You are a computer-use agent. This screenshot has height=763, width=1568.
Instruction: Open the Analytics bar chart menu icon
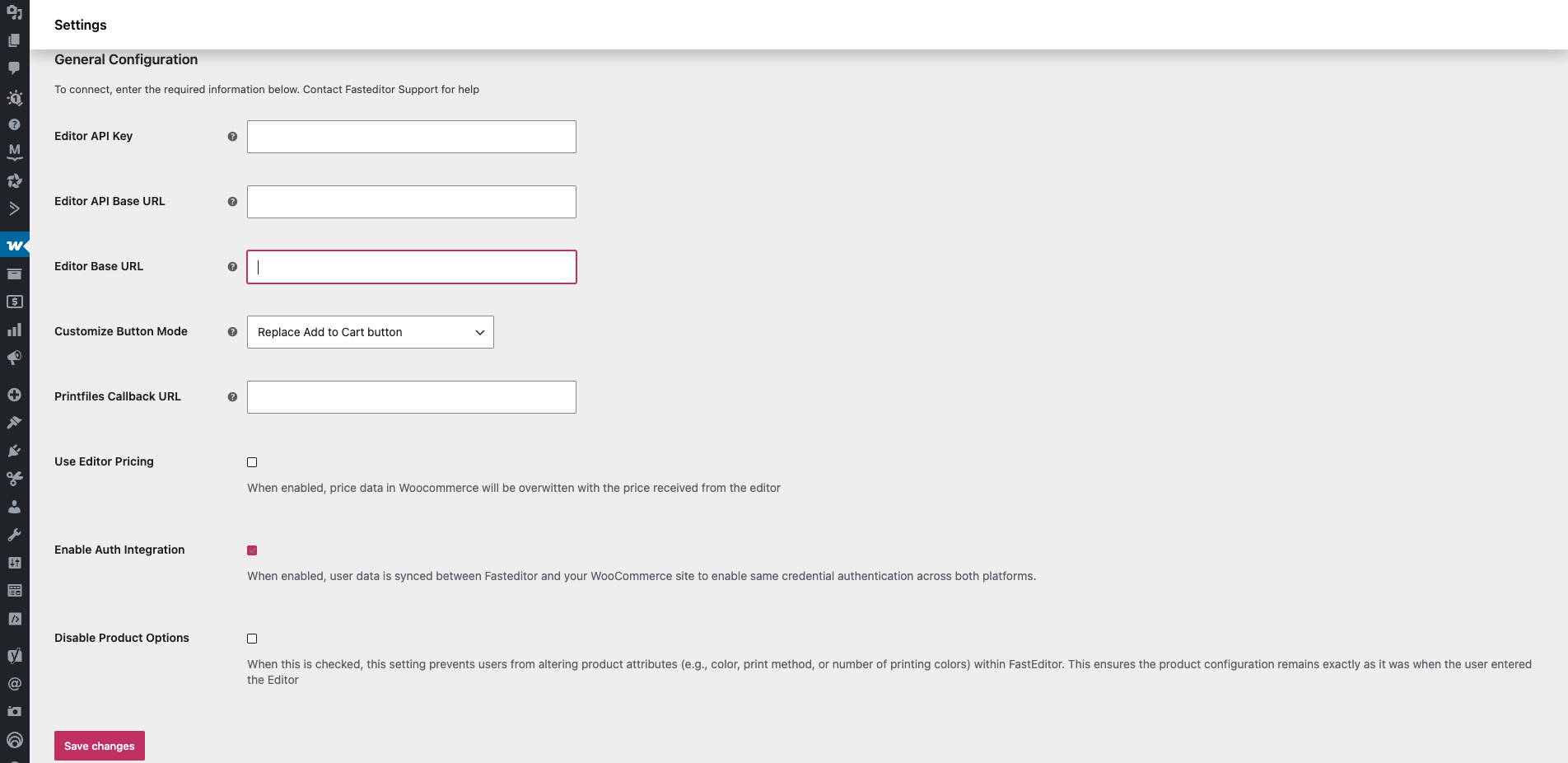[x=14, y=330]
